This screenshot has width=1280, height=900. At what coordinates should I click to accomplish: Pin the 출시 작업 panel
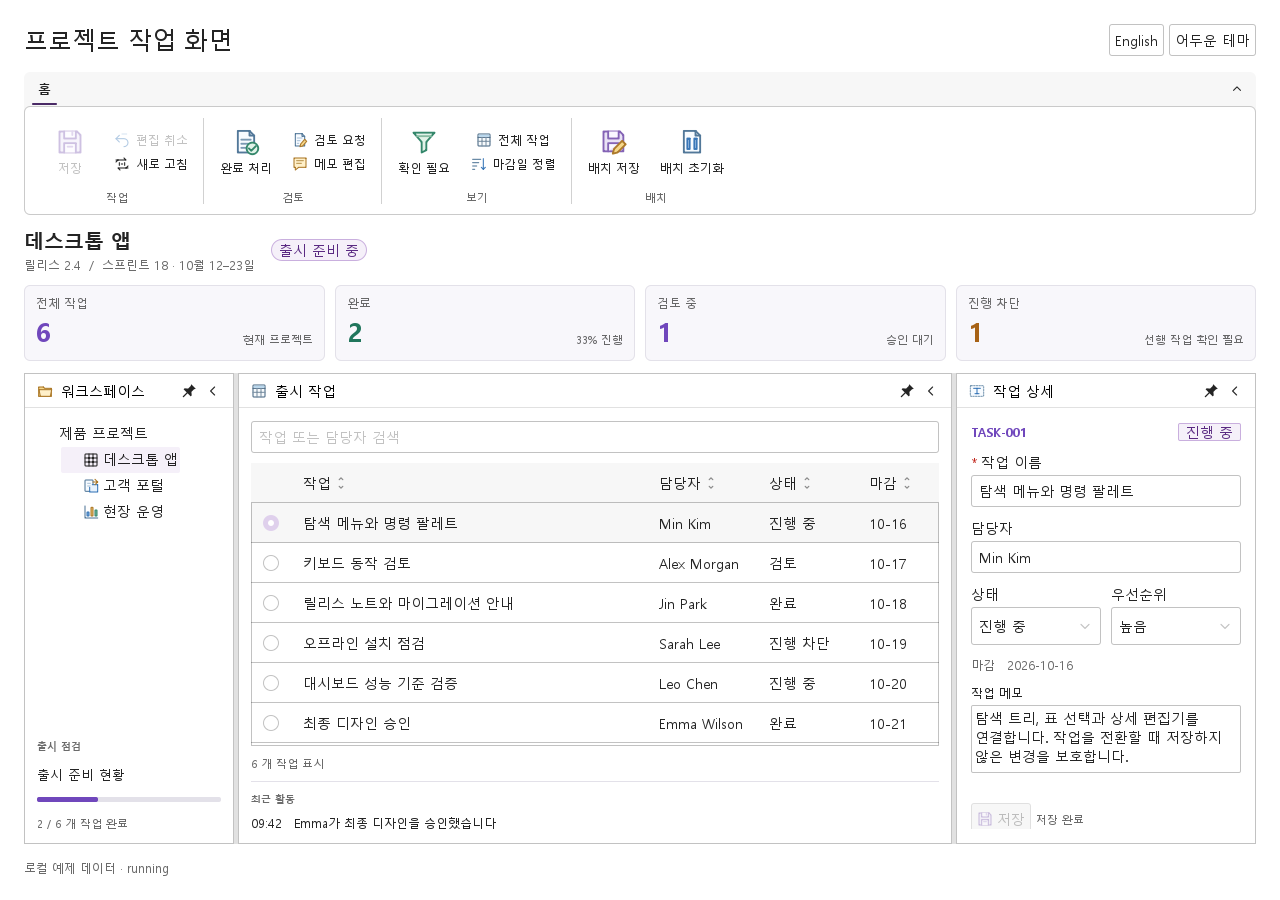pyautogui.click(x=906, y=391)
